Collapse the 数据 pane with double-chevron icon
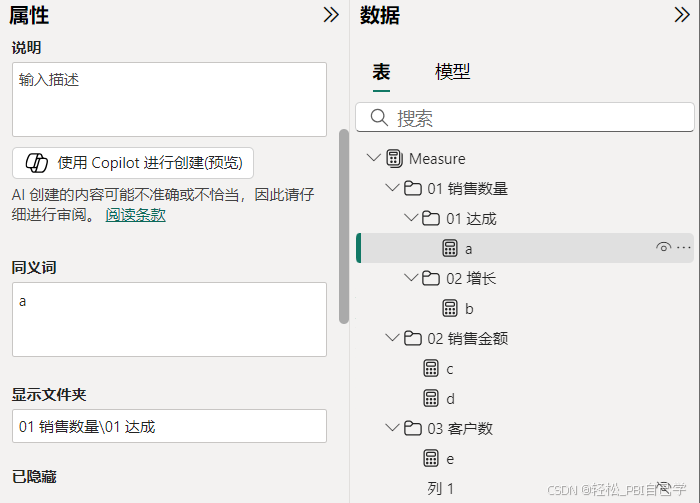This screenshot has width=700, height=503. click(x=682, y=15)
